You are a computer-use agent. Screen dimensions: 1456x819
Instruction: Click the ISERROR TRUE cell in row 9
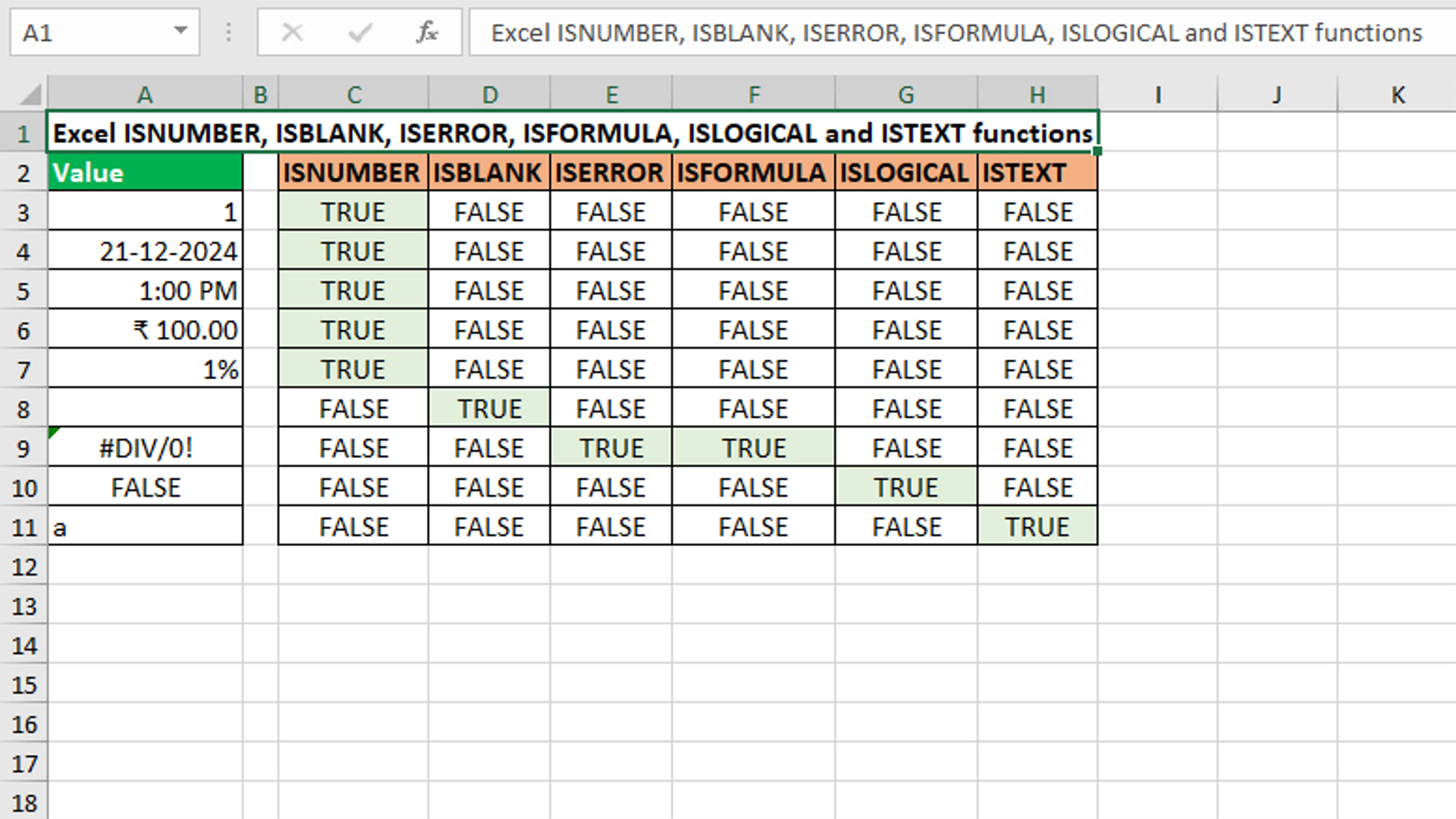coord(611,448)
